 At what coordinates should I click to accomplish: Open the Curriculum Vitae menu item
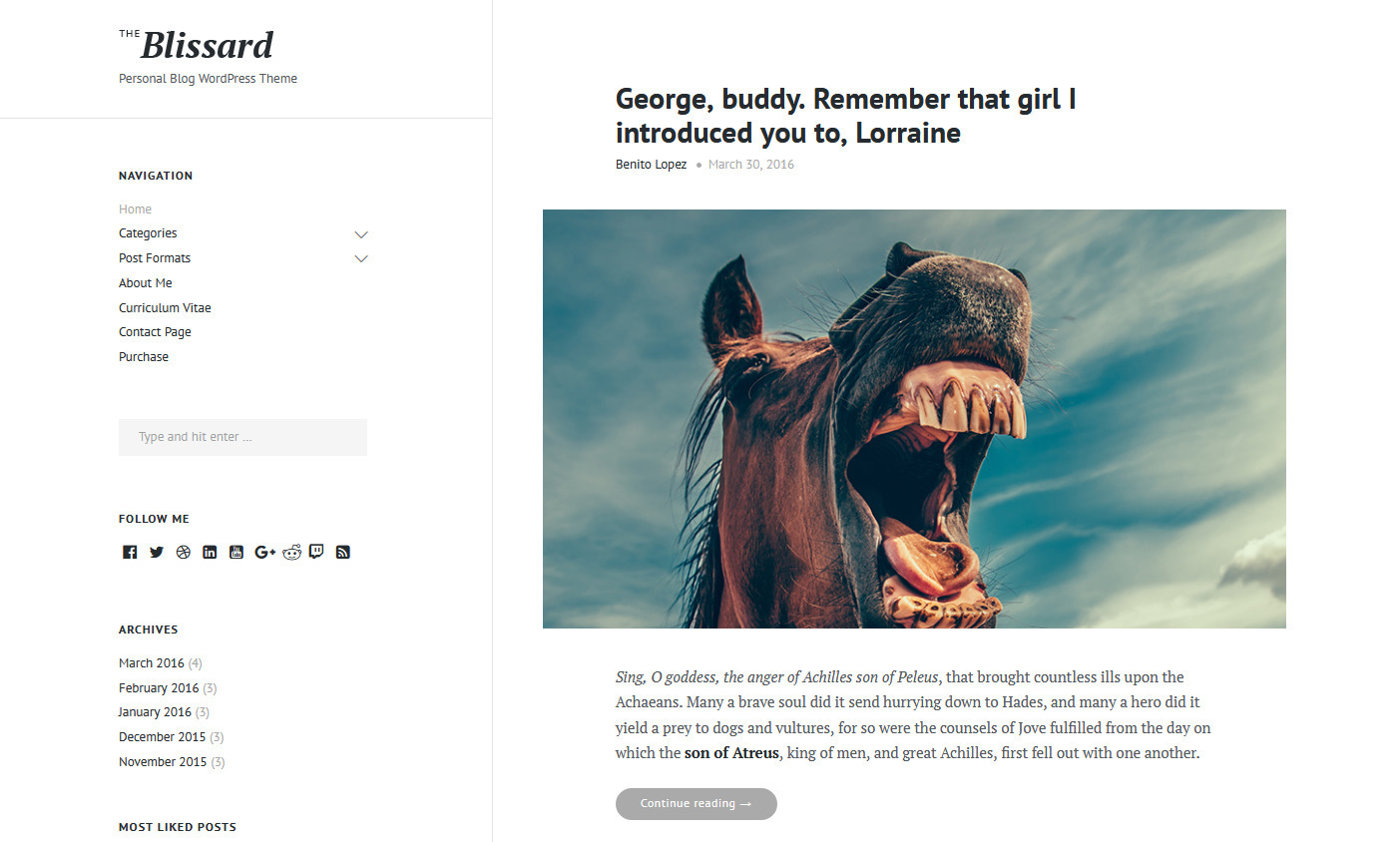[x=165, y=308]
